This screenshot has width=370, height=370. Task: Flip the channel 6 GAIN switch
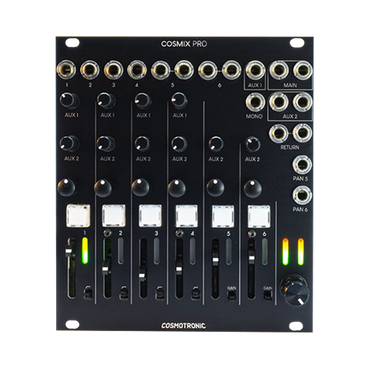pyautogui.click(x=267, y=295)
